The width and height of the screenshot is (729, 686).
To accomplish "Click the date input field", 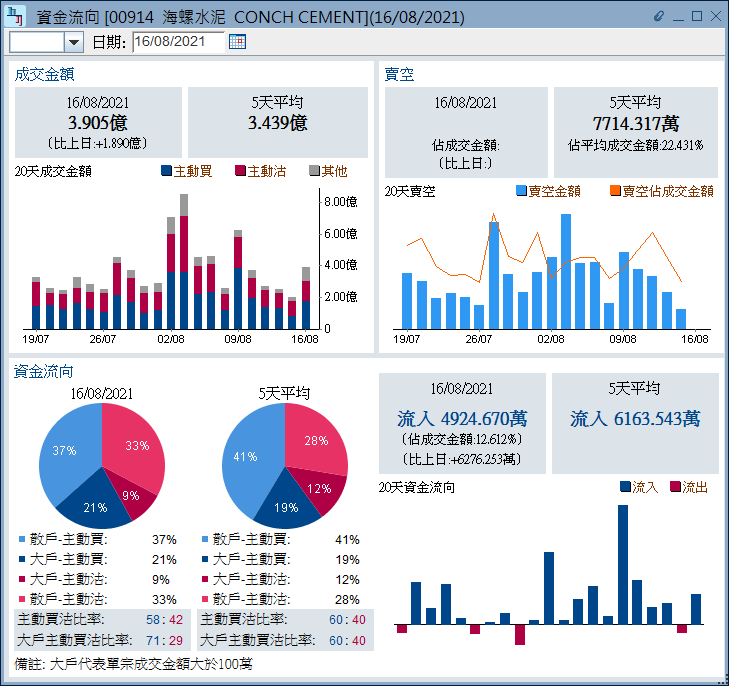I will [x=177, y=41].
